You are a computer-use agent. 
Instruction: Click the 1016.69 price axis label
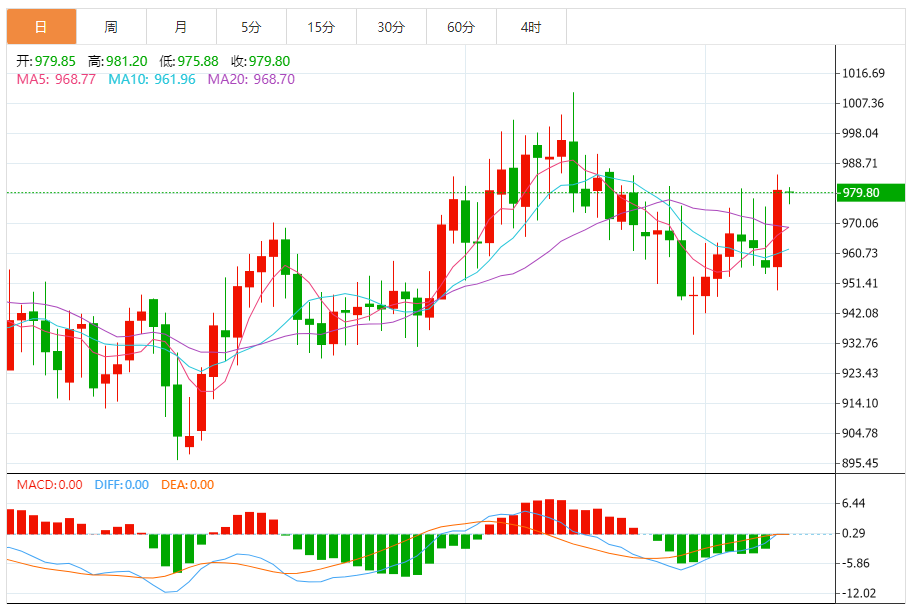coord(864,73)
